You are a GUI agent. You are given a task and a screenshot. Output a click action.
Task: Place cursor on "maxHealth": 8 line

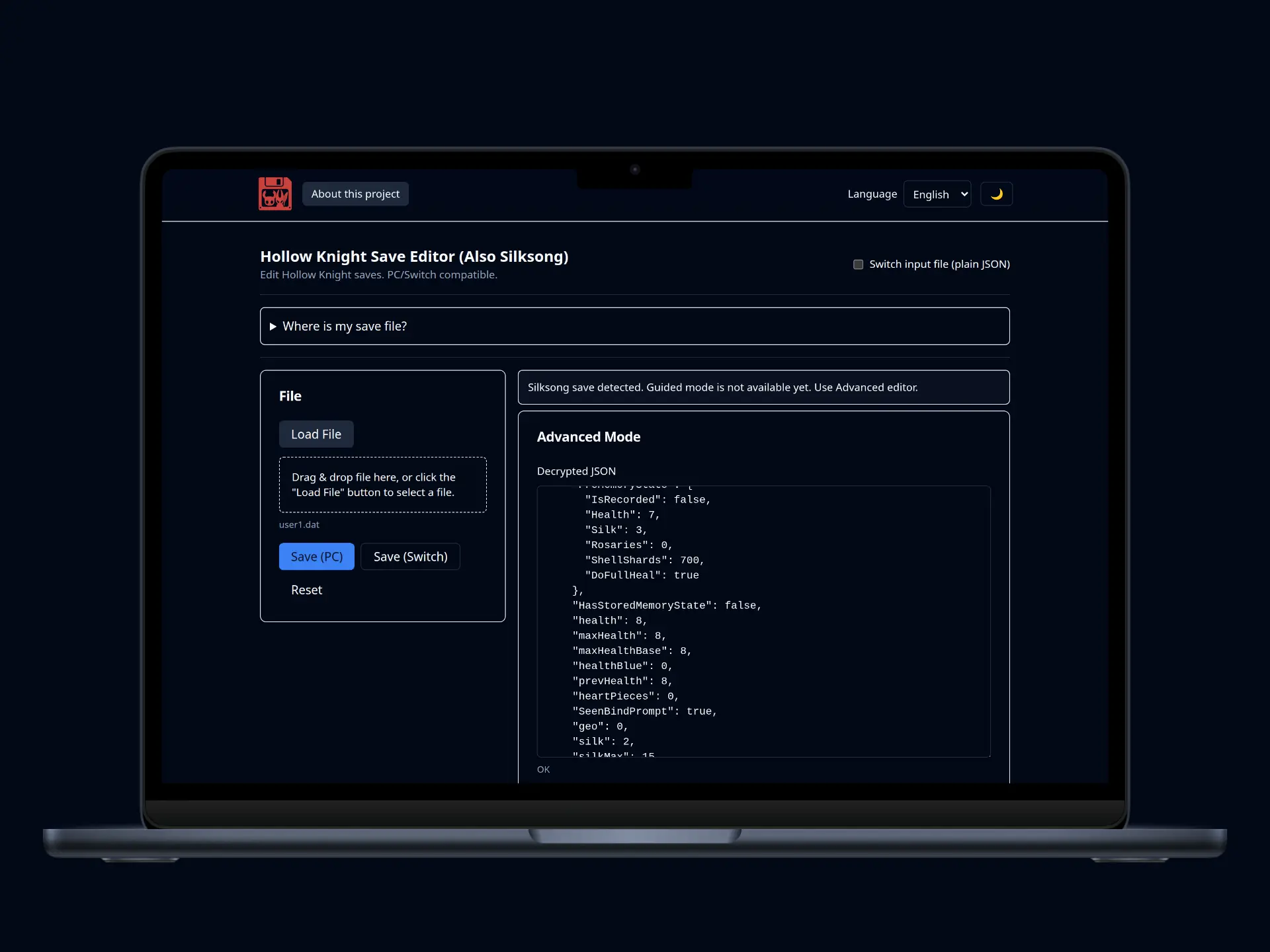[x=618, y=636]
